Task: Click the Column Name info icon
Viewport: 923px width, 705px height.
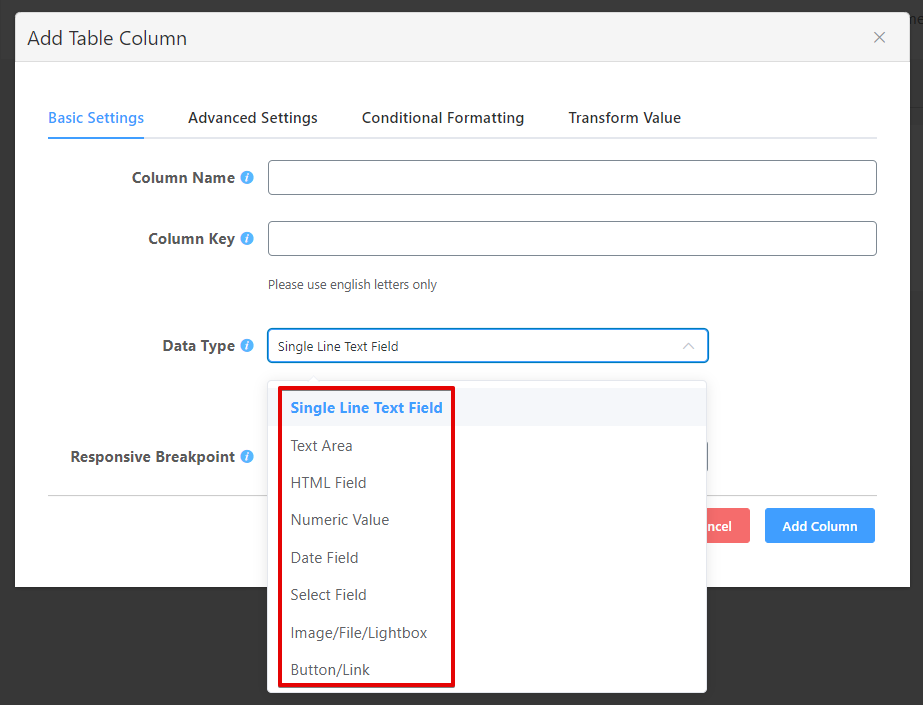Action: (247, 178)
